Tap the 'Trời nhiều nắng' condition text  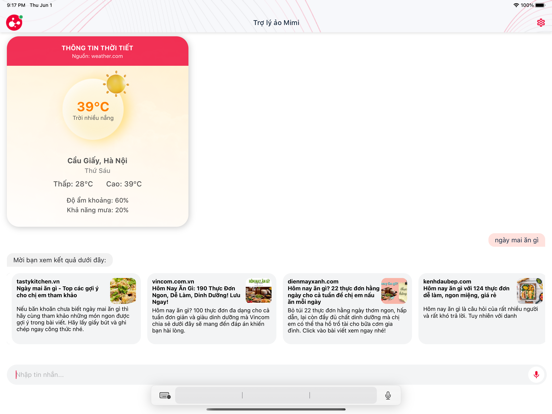point(93,118)
